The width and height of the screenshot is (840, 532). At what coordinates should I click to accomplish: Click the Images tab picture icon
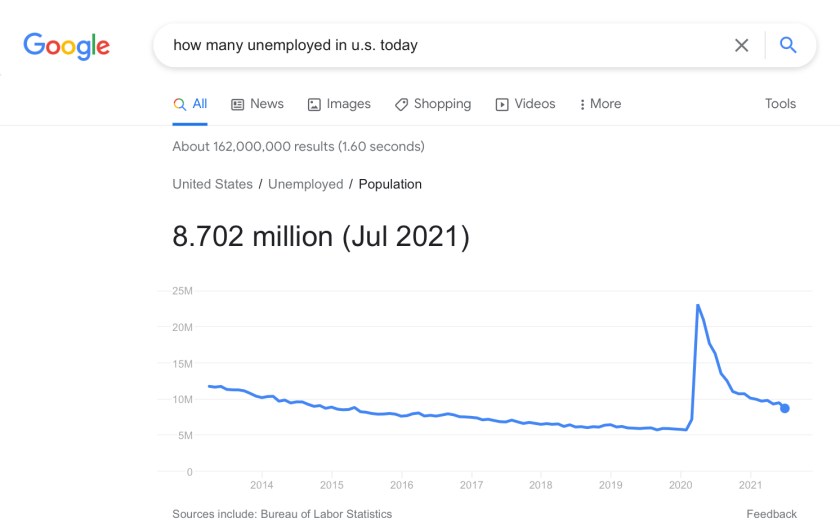coord(314,104)
